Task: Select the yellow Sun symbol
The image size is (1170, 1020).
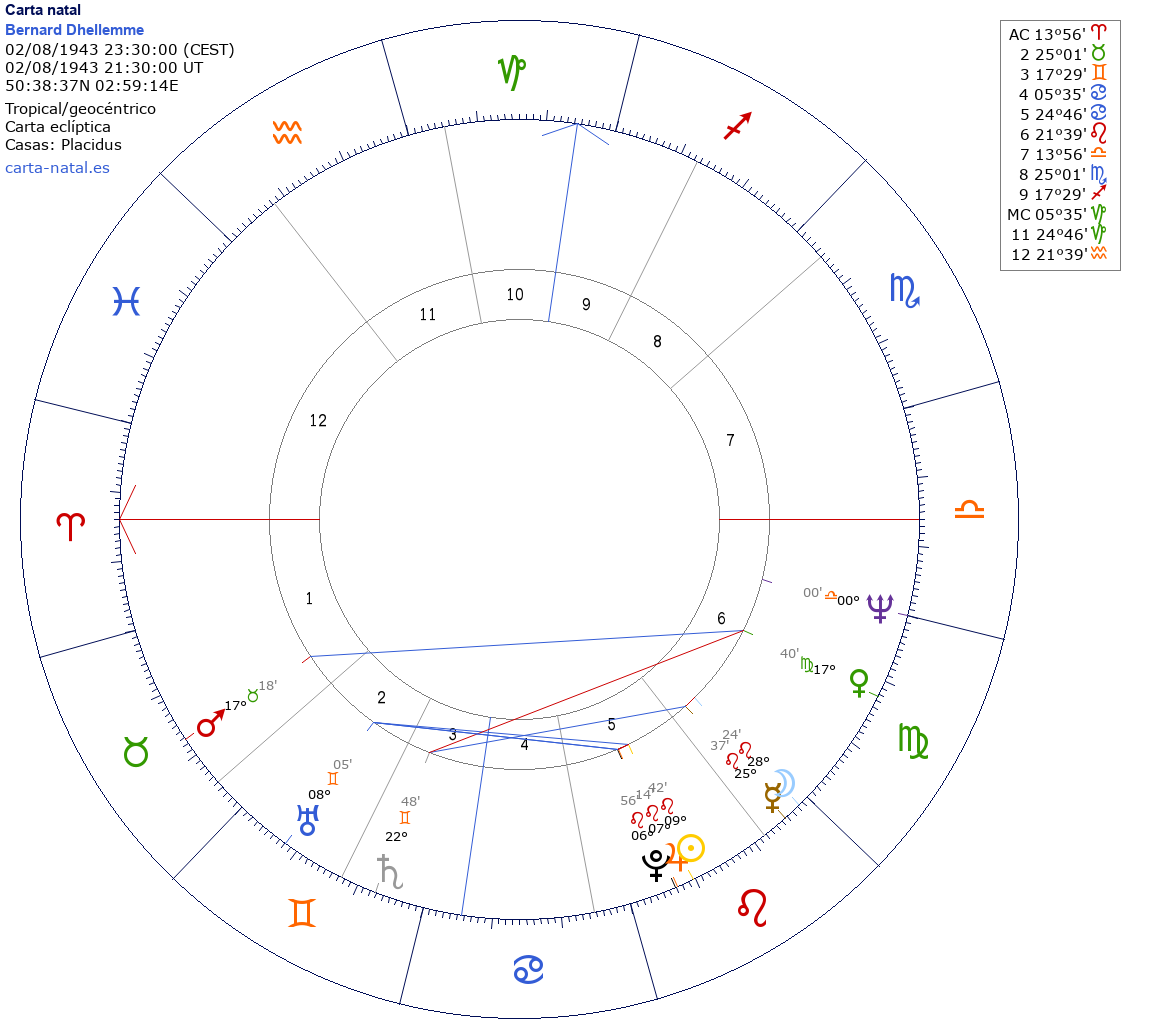Action: click(691, 849)
